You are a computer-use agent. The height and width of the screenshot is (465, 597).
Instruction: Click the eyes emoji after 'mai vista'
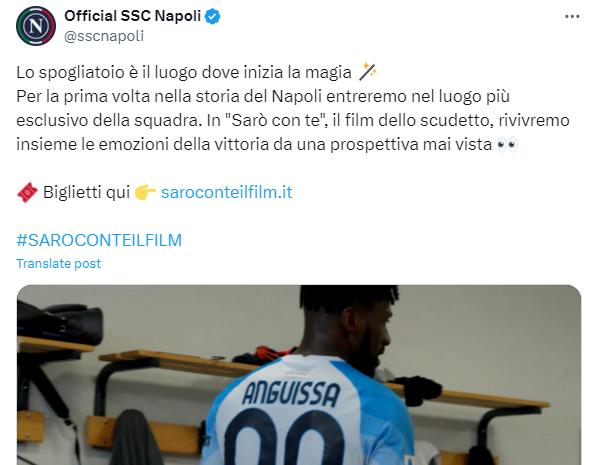(507, 144)
